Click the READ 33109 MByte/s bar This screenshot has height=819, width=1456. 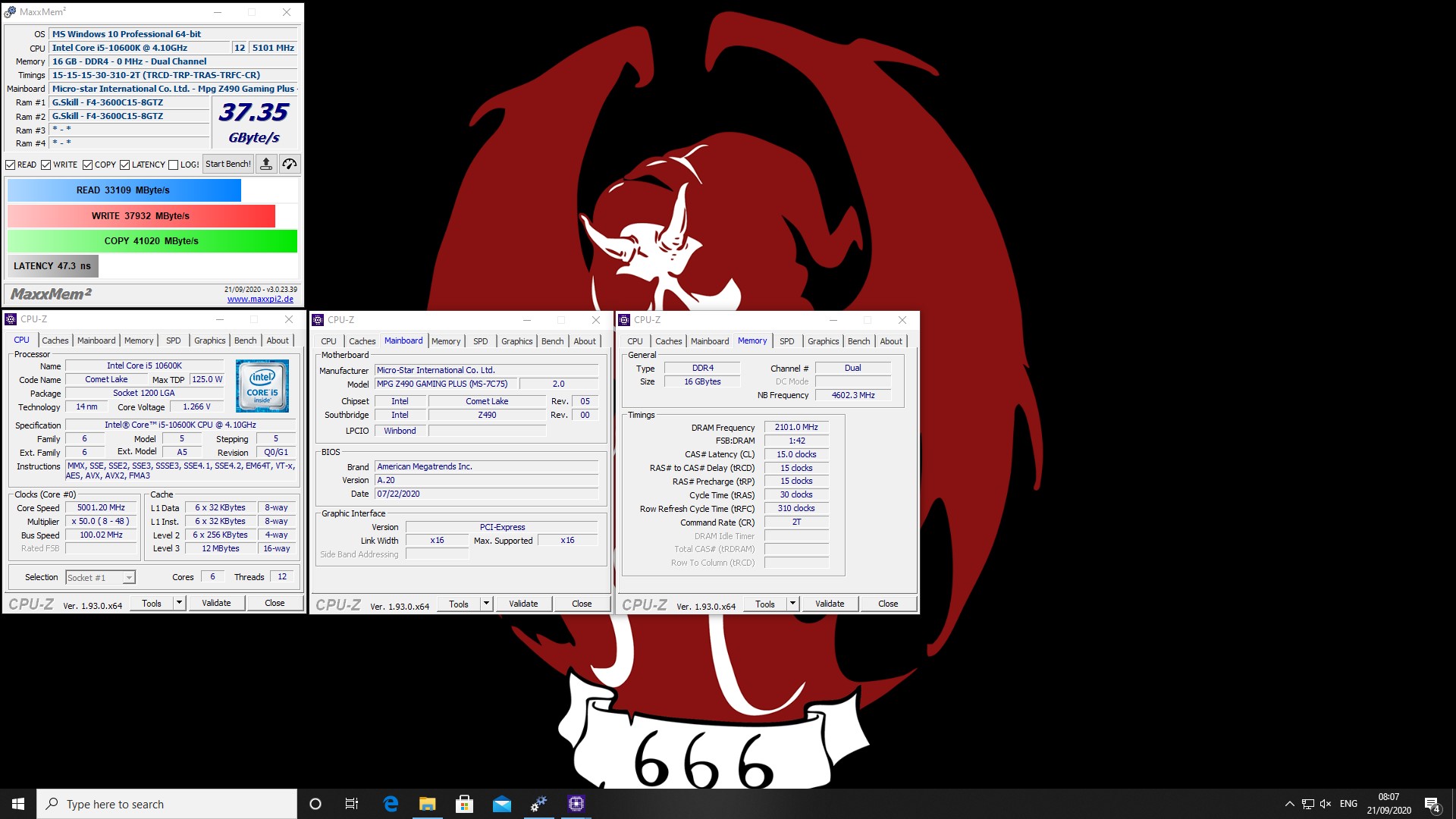124,190
